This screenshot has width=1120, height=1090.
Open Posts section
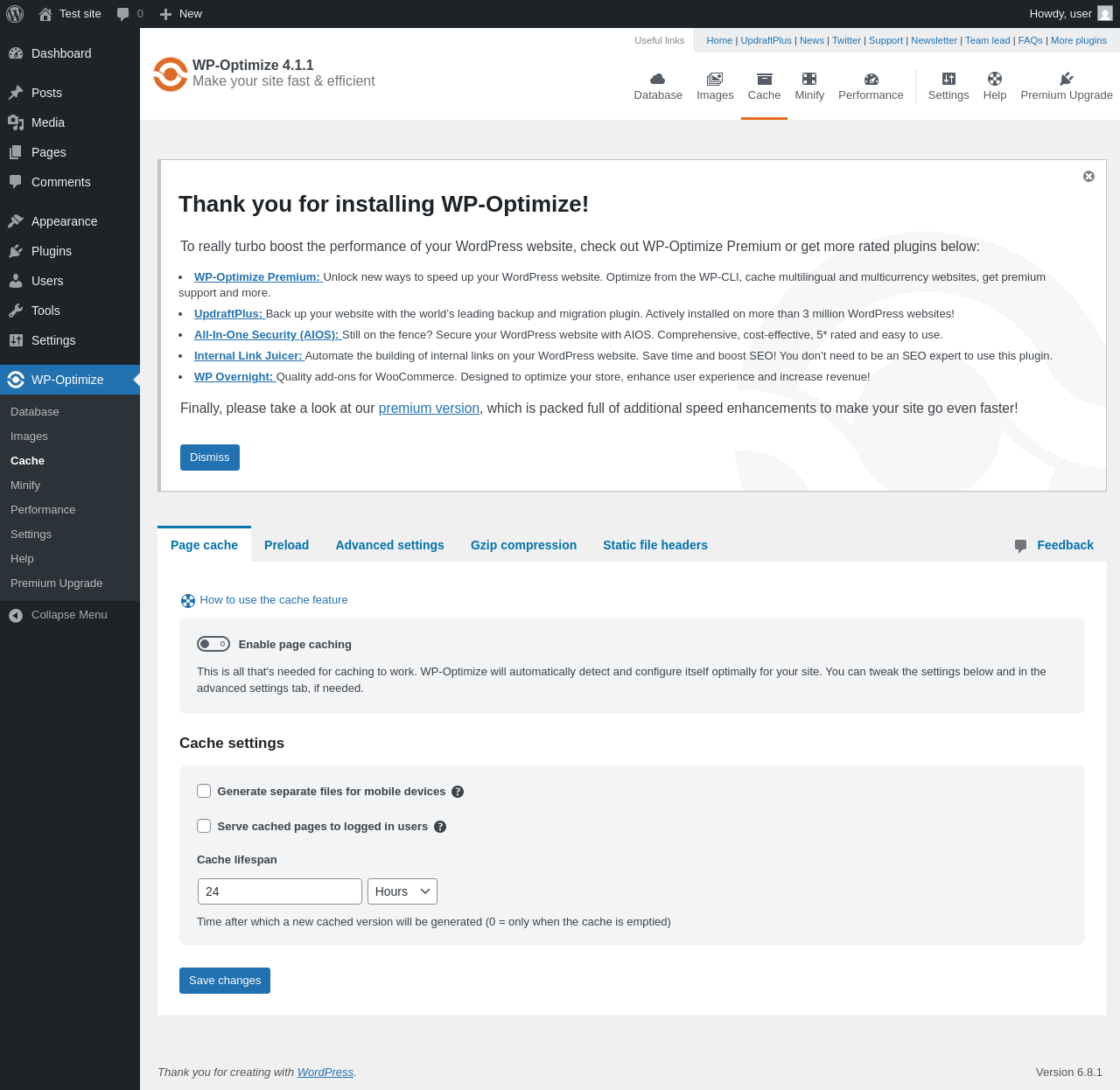coord(70,93)
